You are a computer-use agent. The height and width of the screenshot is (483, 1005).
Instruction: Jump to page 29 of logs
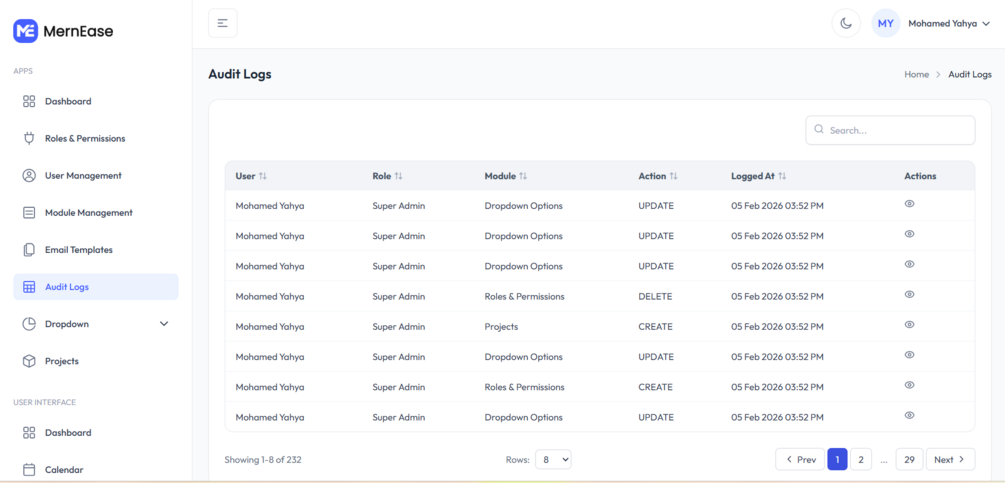909,459
